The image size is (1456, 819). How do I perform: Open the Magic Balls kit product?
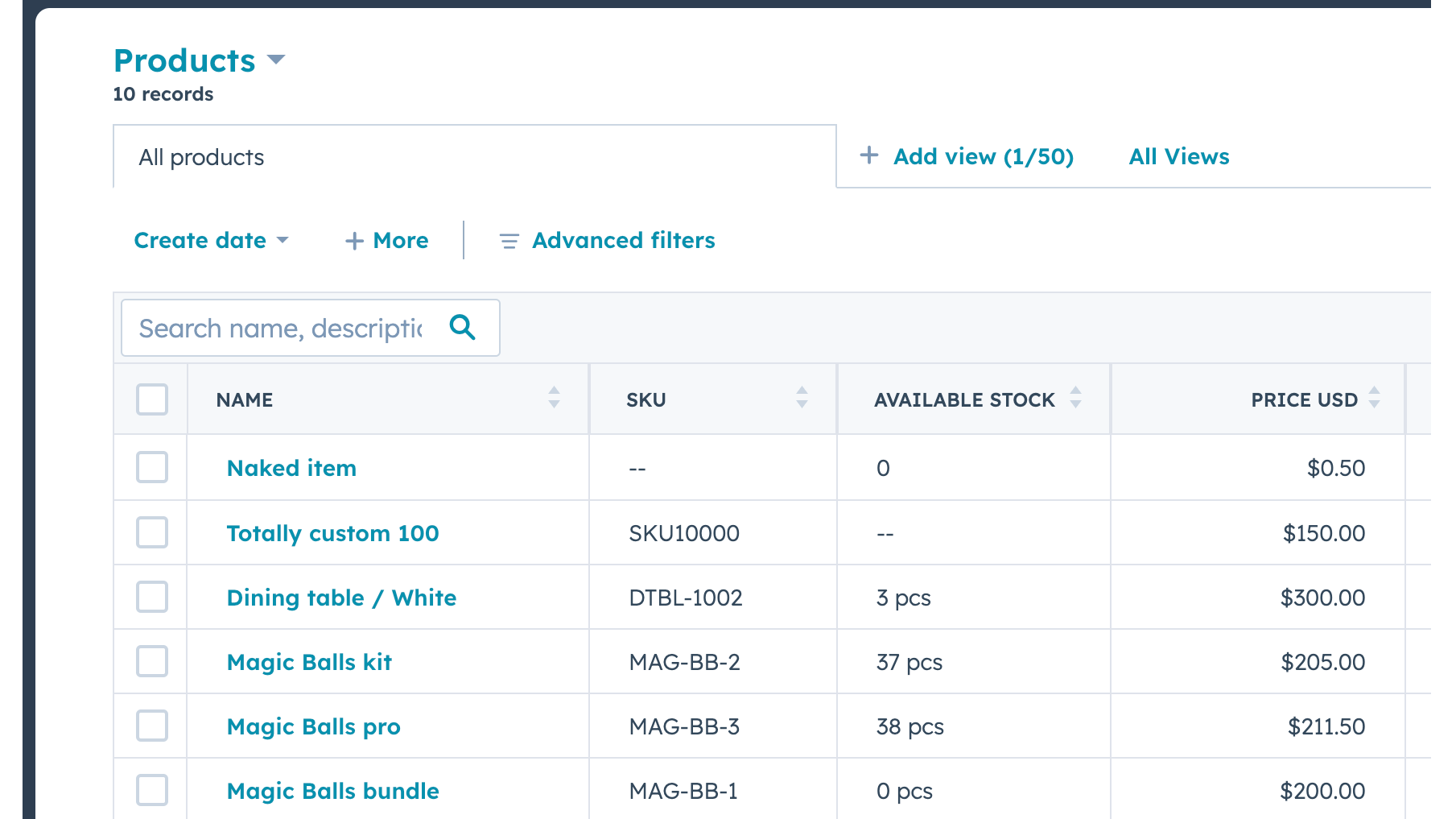pyautogui.click(x=309, y=661)
